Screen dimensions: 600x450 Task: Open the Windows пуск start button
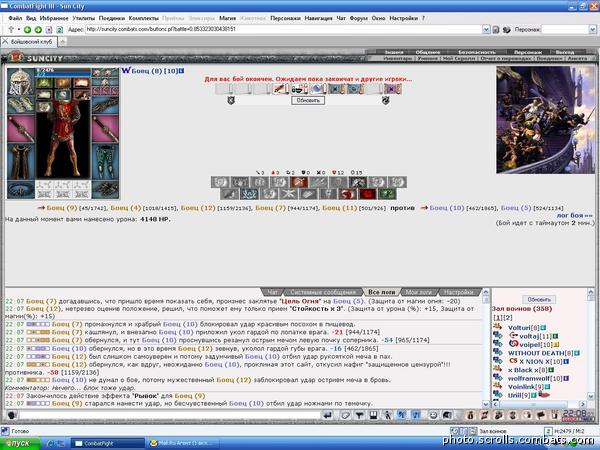coord(20,443)
